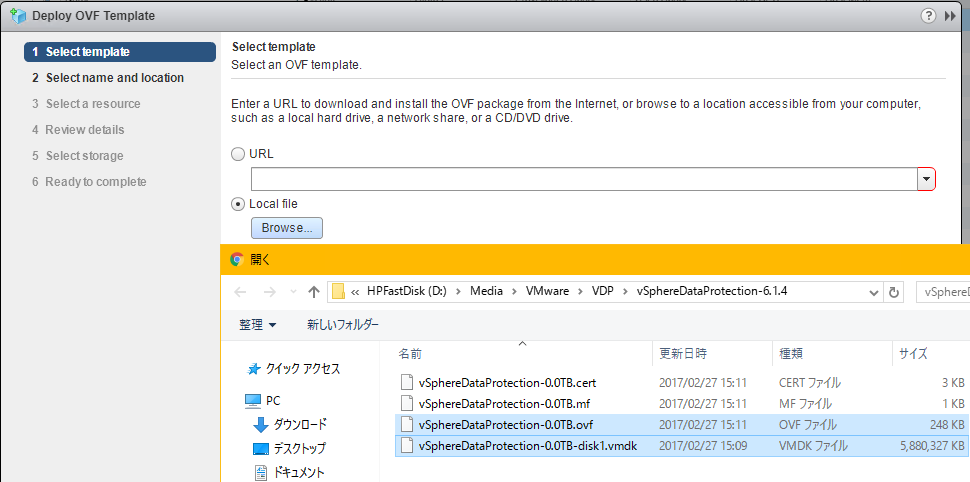
Task: Go to step 4 Review details
Action: click(x=78, y=130)
